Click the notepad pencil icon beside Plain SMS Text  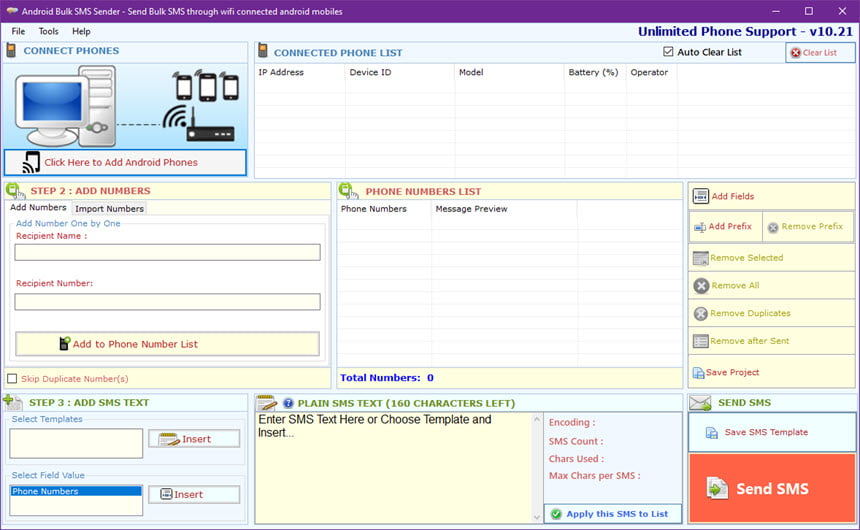tap(267, 403)
